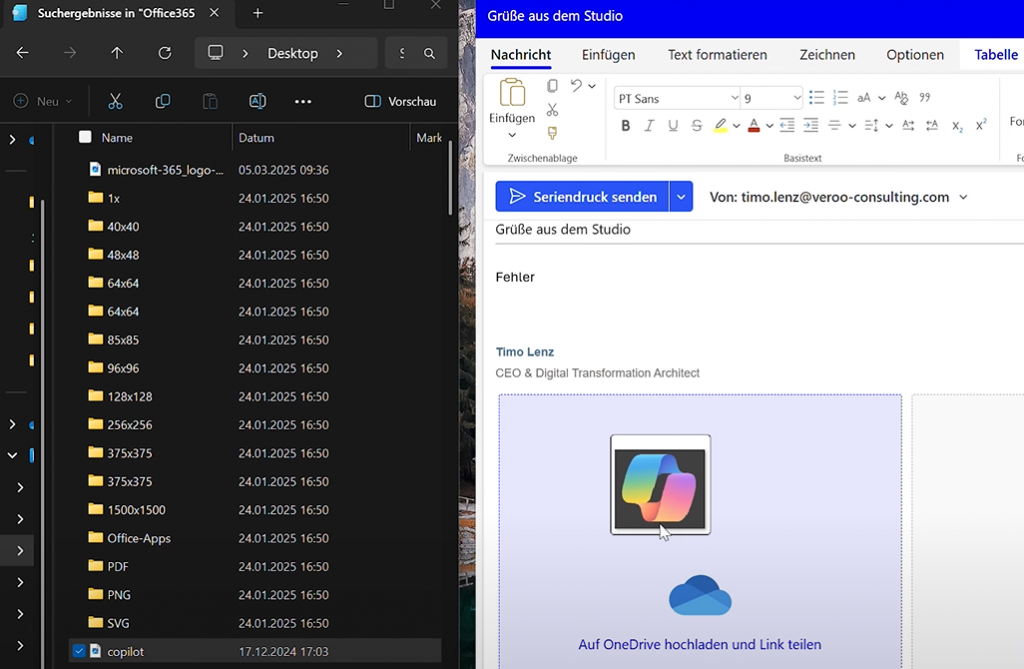The height and width of the screenshot is (669, 1024).
Task: Apply superscript formatting
Action: point(979,125)
